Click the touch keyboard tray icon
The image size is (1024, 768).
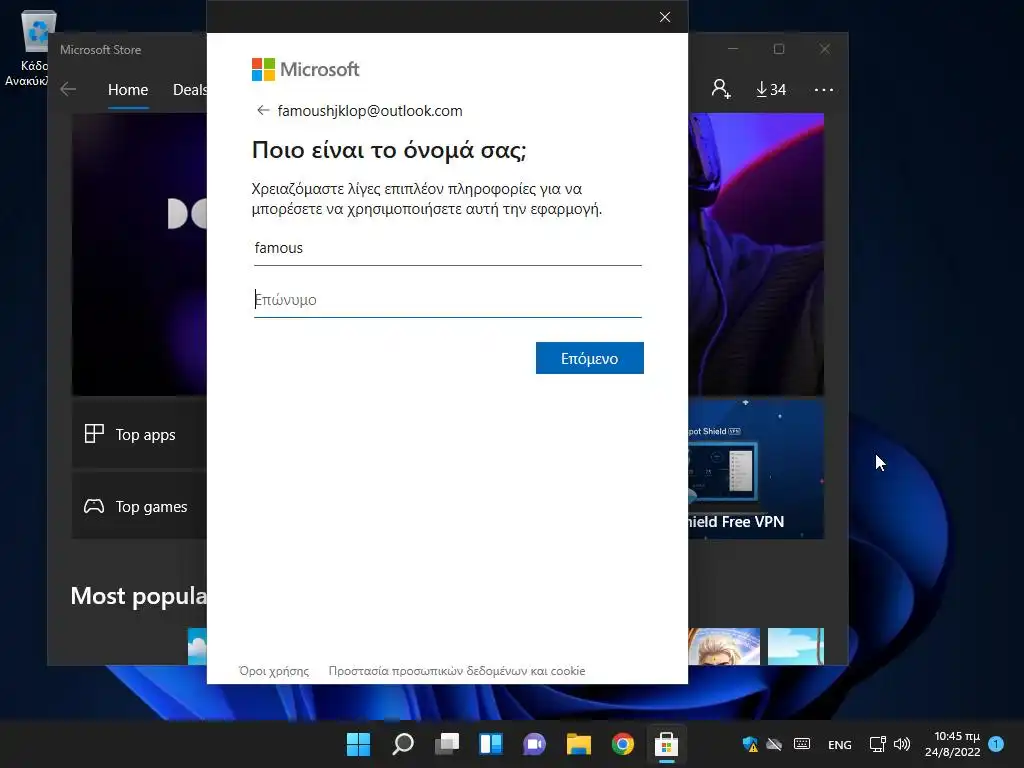802,744
